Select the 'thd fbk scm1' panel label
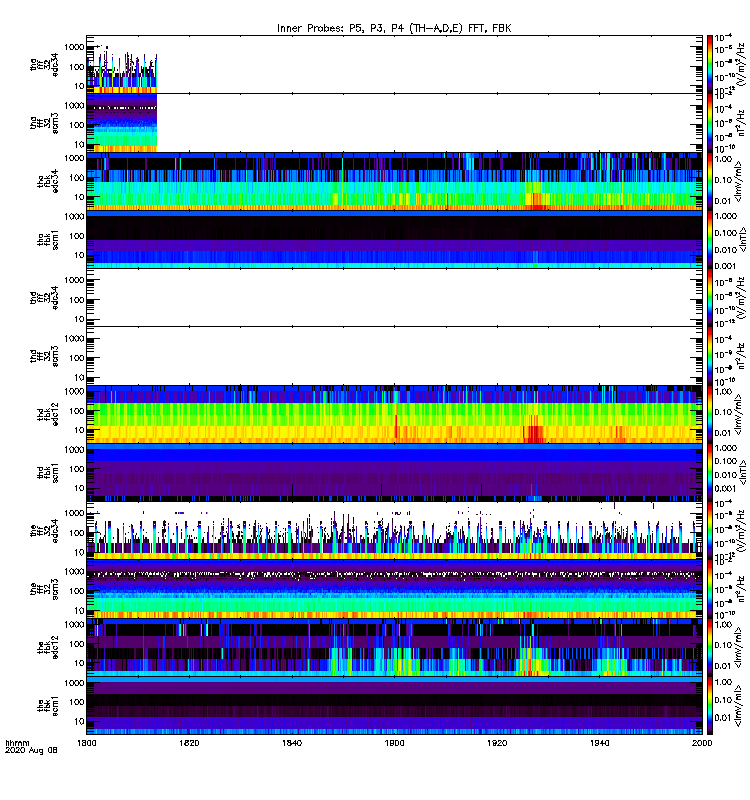750x800 pixels. pyautogui.click(x=48, y=472)
